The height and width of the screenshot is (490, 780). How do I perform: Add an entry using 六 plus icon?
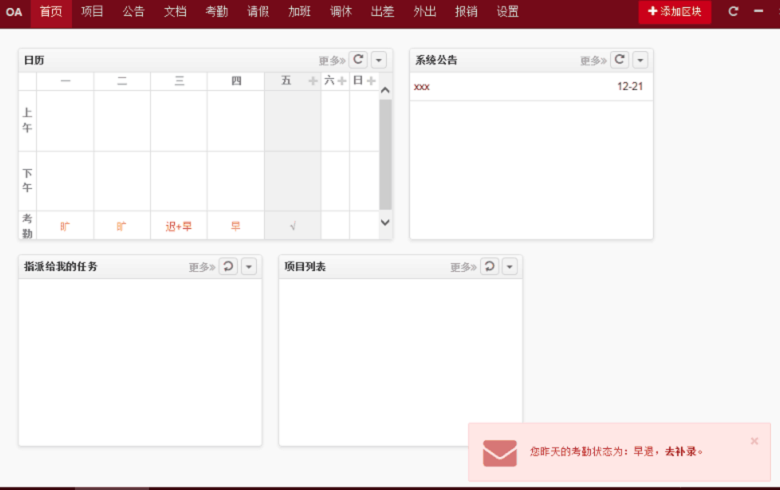341,81
